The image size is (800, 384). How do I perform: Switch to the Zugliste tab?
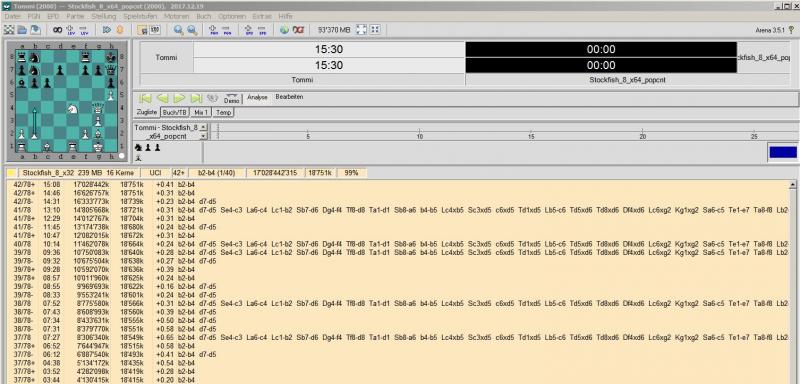pyautogui.click(x=147, y=112)
